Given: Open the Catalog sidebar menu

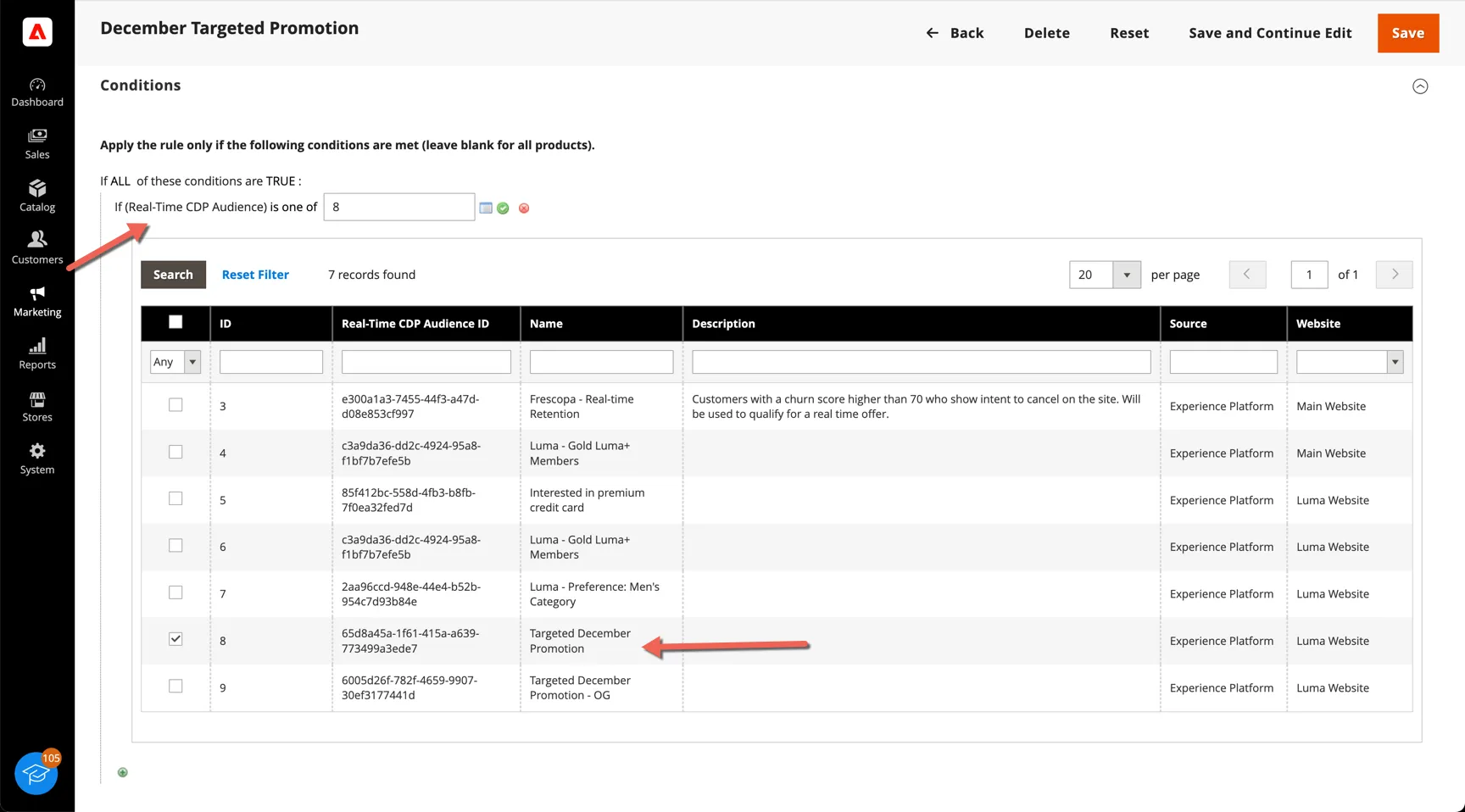Looking at the screenshot, I should point(37,196).
